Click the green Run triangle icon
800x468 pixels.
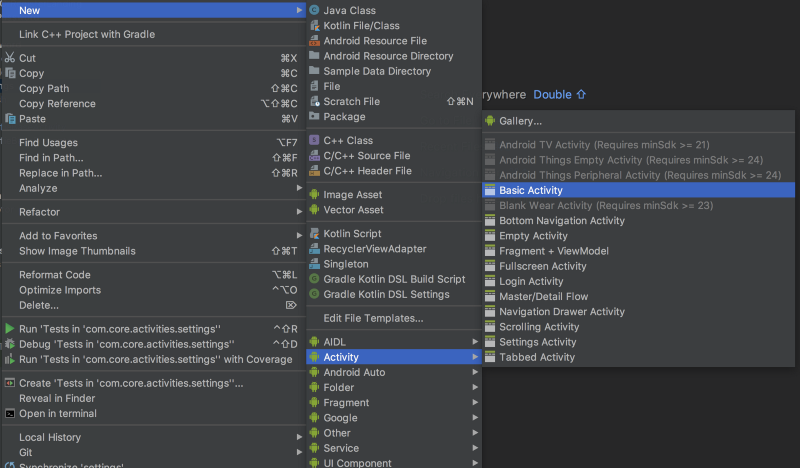coord(10,329)
